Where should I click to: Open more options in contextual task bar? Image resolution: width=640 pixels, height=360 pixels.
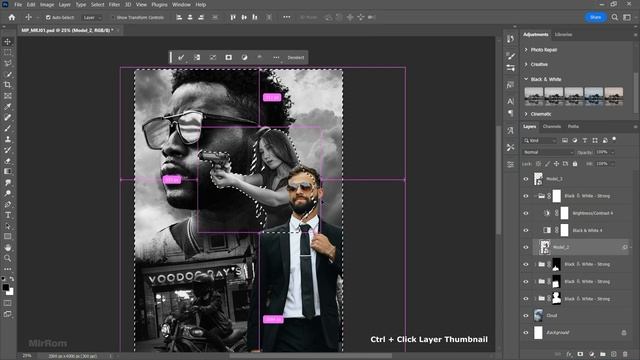pos(276,58)
